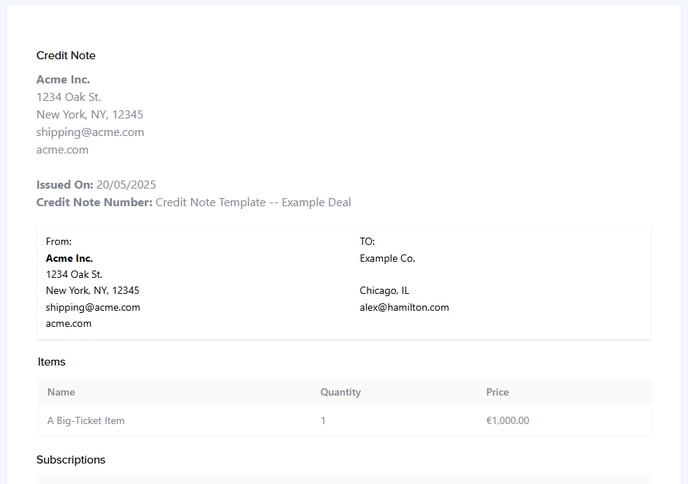688x484 pixels.
Task: Open the shipping@acme.com header email link
Action: (x=90, y=132)
